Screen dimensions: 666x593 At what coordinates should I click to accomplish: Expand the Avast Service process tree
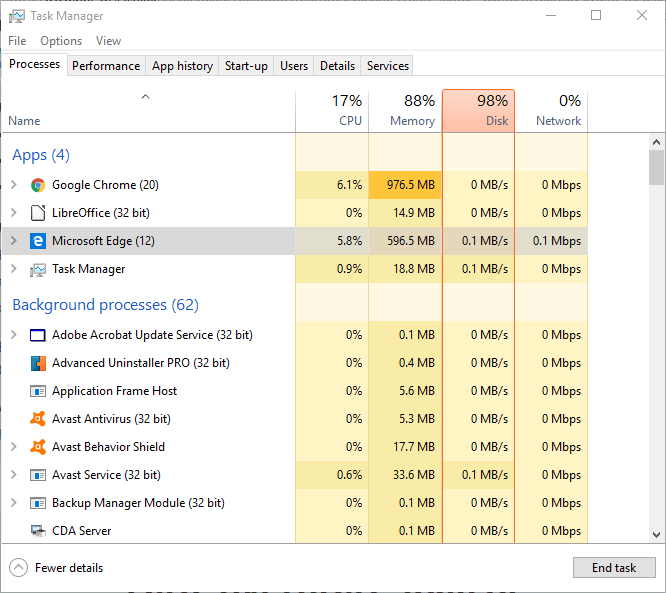tap(14, 475)
